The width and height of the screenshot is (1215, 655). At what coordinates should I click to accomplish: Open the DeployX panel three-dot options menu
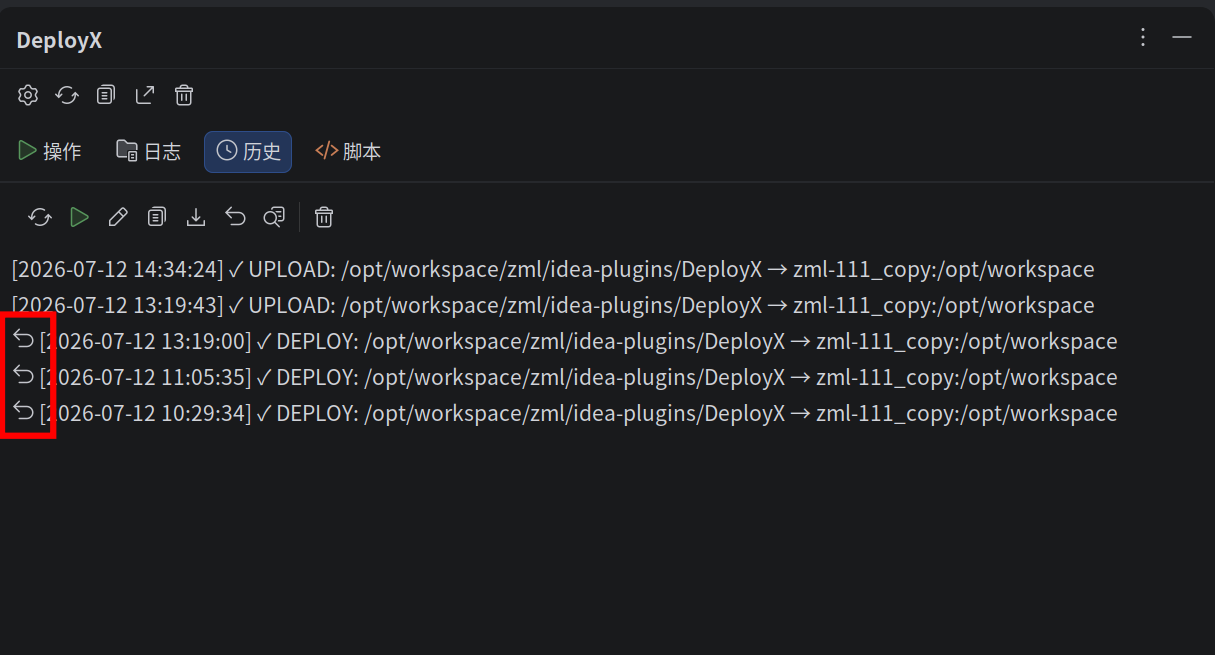(x=1144, y=37)
